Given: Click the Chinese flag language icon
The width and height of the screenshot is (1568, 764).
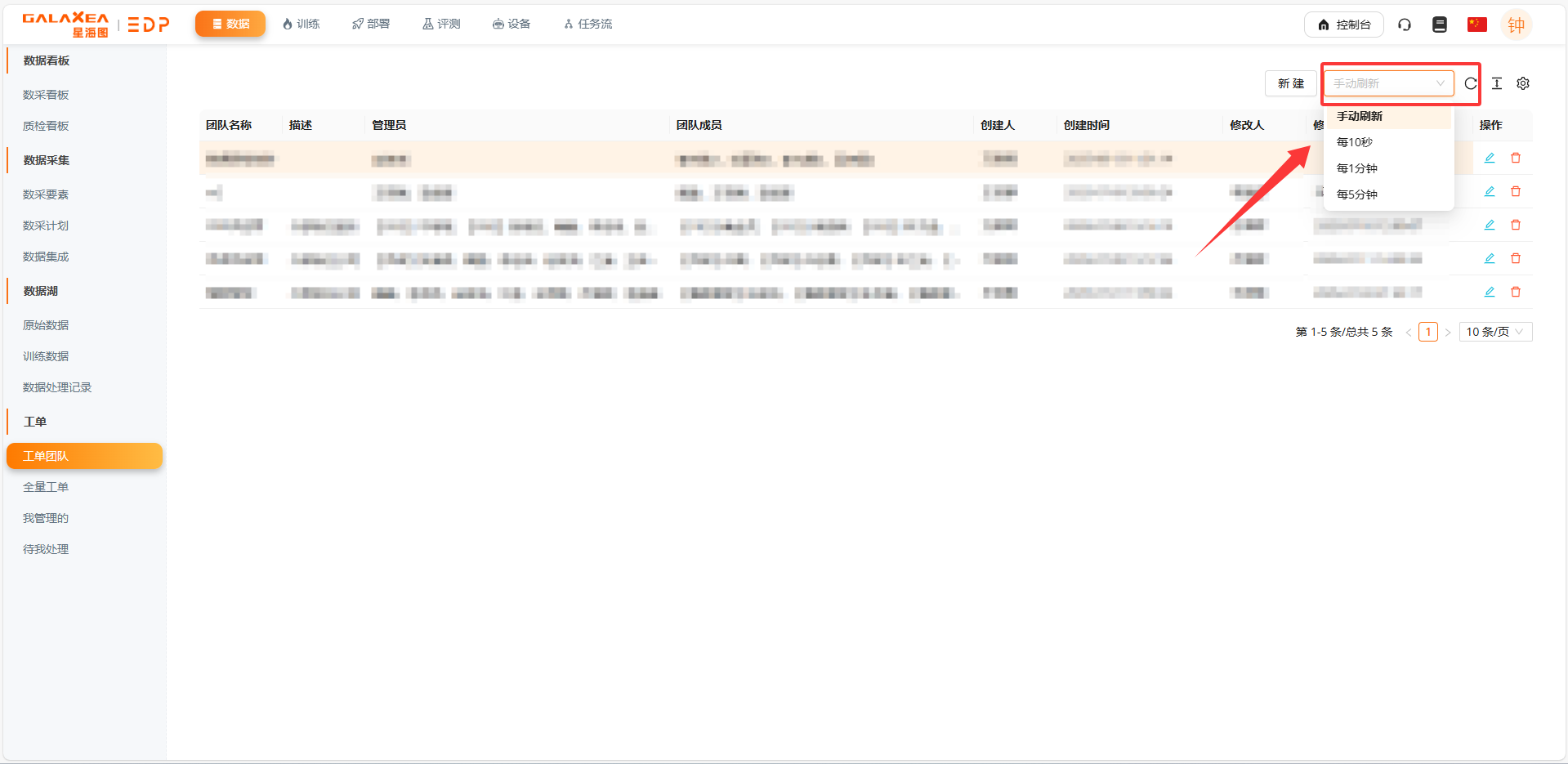Looking at the screenshot, I should click(1476, 25).
